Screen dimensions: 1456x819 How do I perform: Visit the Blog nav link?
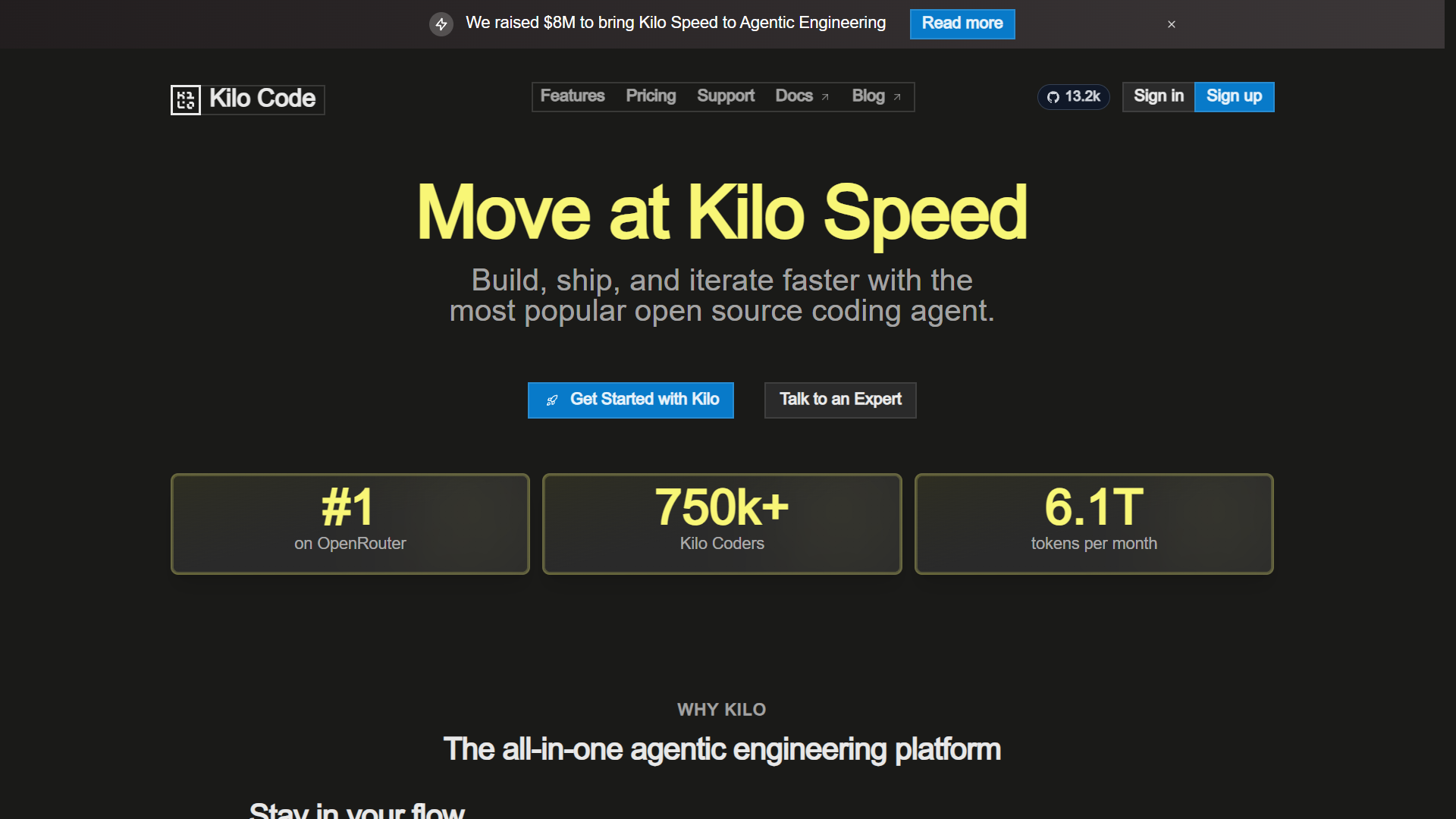877,96
